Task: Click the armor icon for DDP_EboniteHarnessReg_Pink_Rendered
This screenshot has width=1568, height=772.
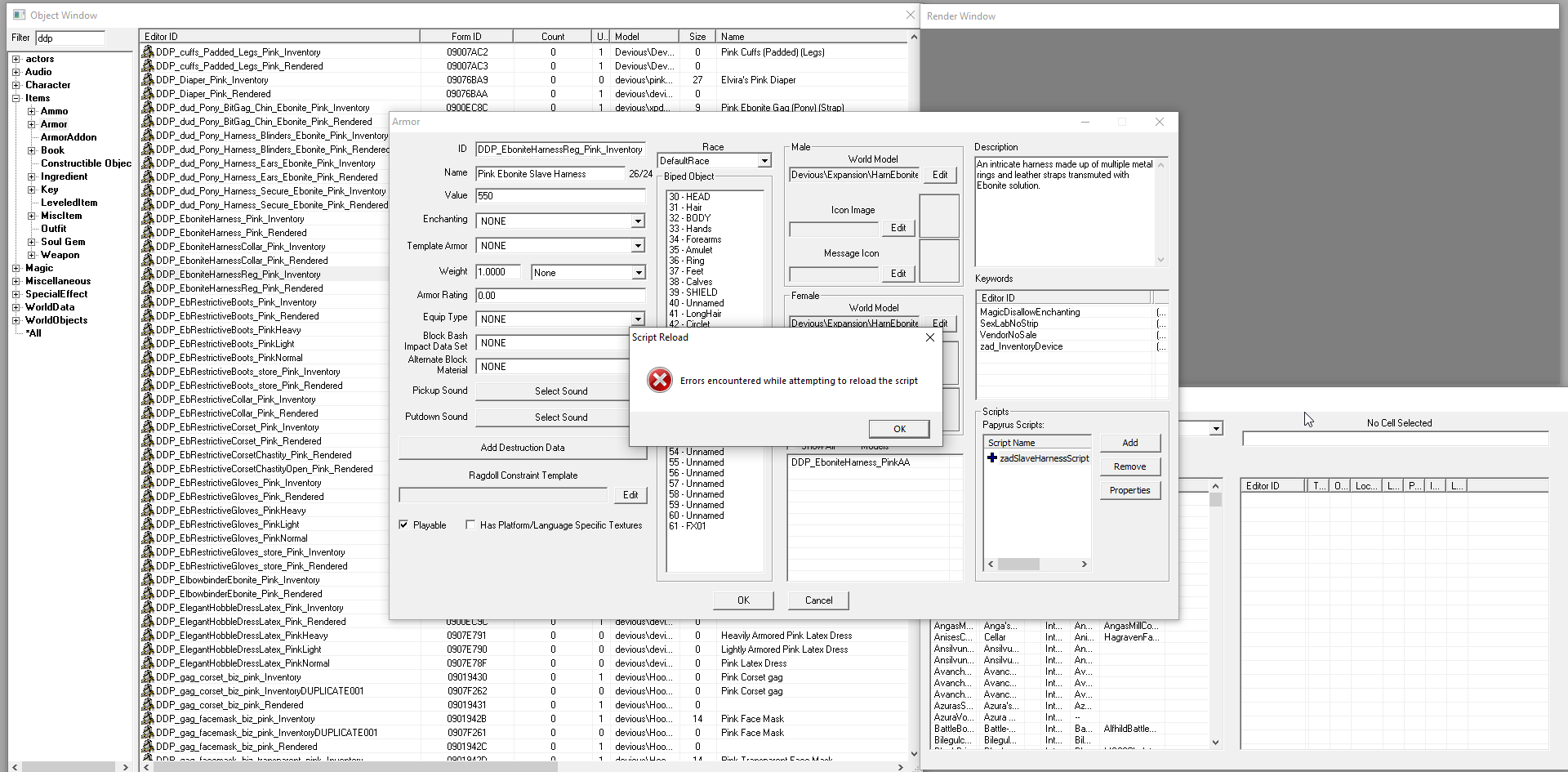Action: pyautogui.click(x=148, y=288)
